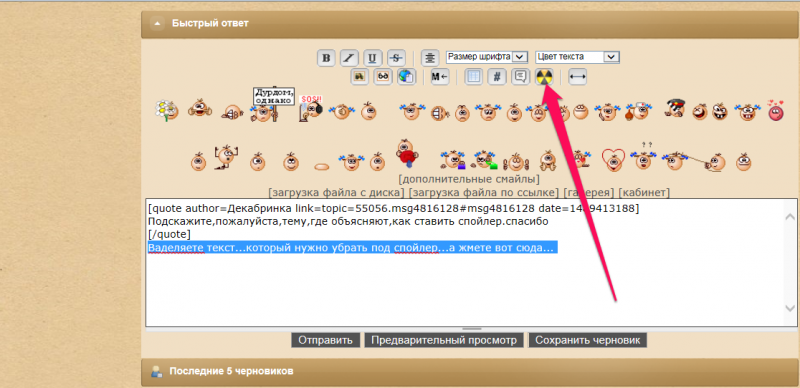800x388 pixels.
Task: Open the загрузка файла с диска link
Action: [x=337, y=192]
